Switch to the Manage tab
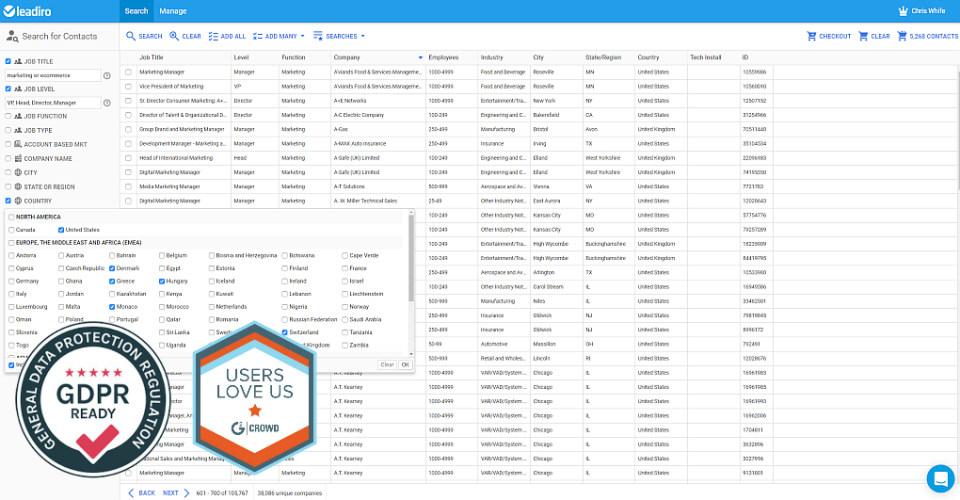 pos(173,11)
